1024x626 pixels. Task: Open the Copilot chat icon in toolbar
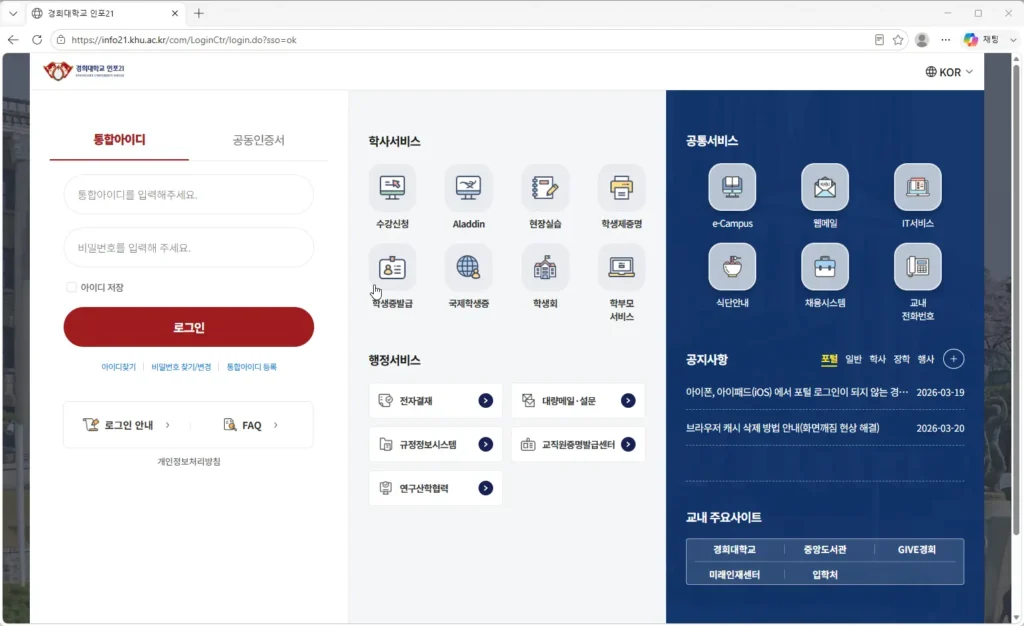tap(970, 40)
